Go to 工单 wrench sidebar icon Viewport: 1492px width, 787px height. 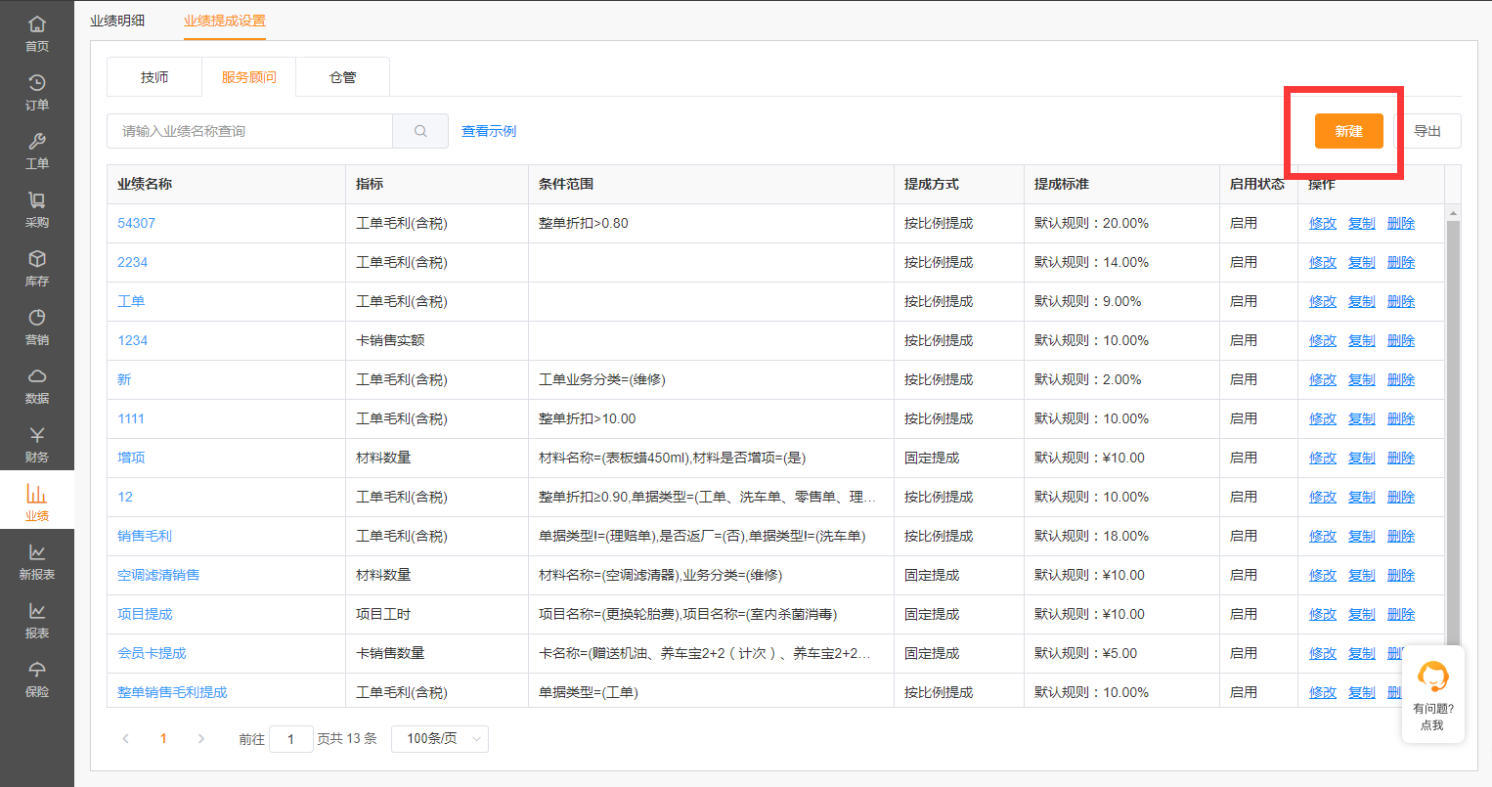point(37,141)
